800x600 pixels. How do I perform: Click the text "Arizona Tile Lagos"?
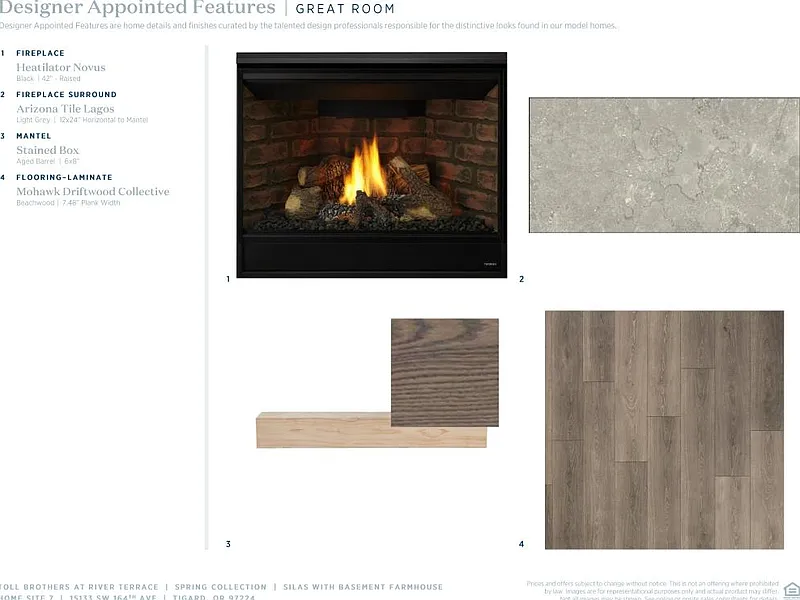65,109
